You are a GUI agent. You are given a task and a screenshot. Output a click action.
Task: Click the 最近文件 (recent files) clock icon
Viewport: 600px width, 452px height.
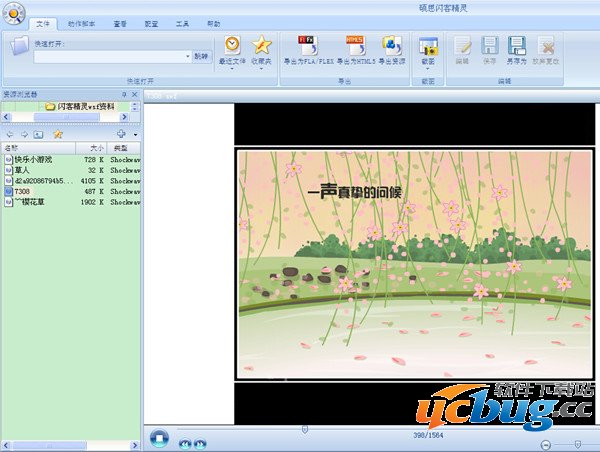(x=232, y=46)
